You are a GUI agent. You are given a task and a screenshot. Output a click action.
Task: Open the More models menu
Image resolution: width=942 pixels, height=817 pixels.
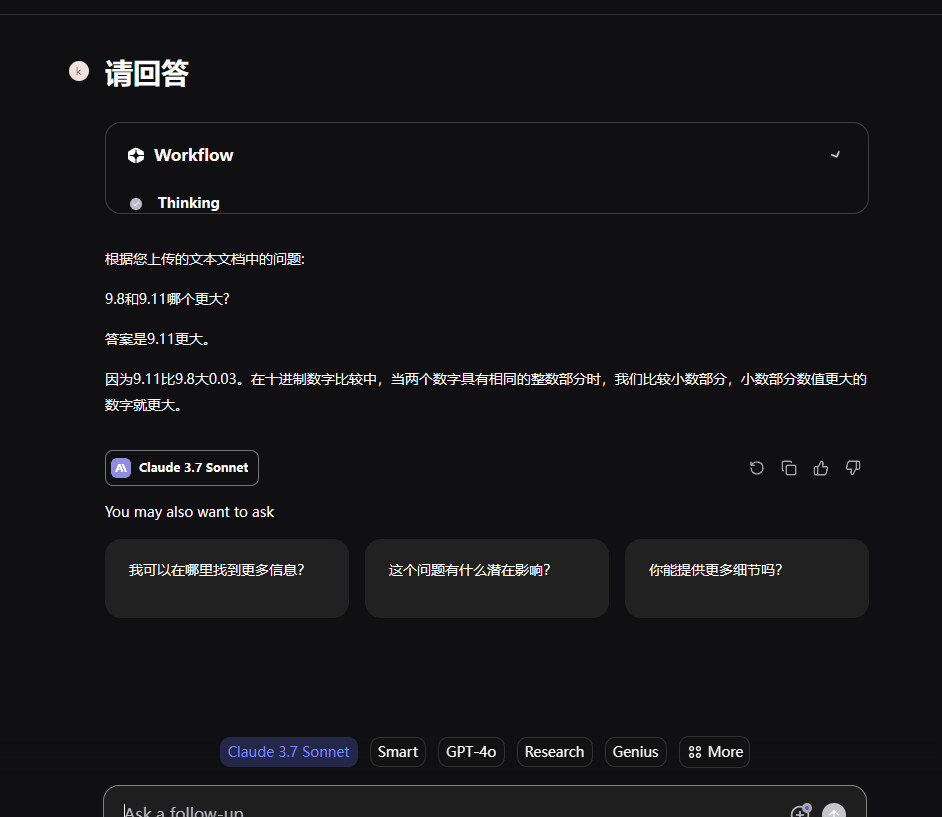714,752
